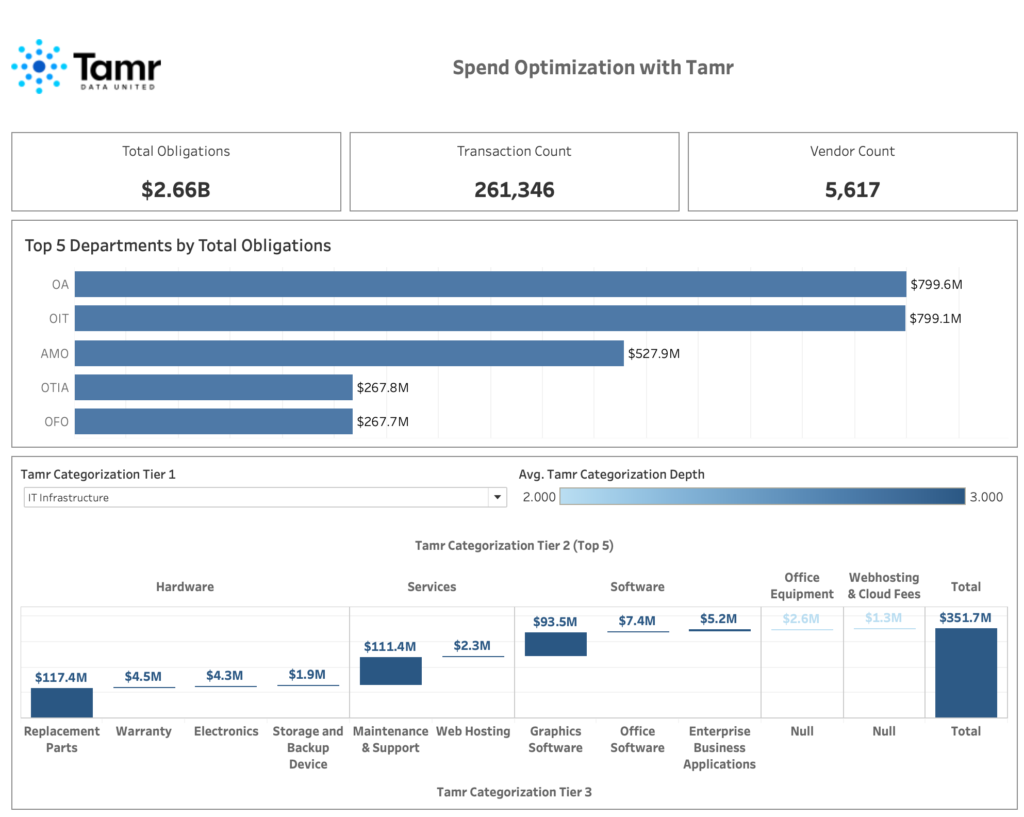
Task: Select the Replacement Parts $117.4M bar
Action: pos(62,703)
